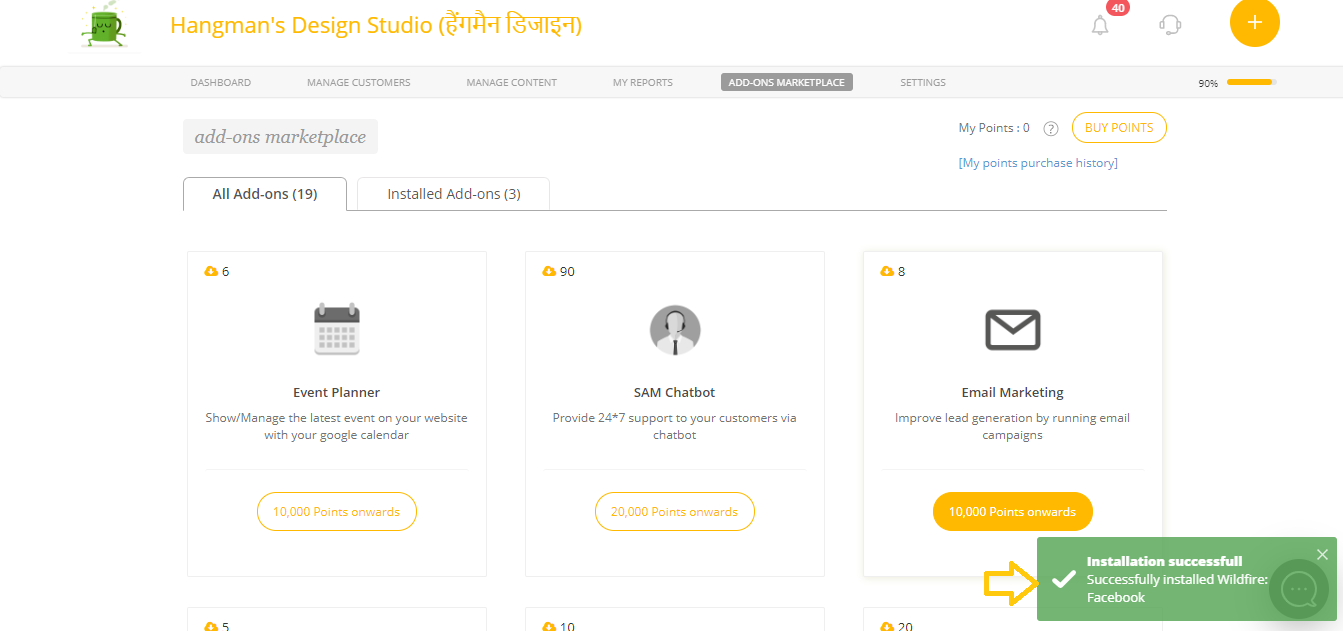Image resolution: width=1343 pixels, height=631 pixels.
Task: Click the Email Marketing title
Action: pyautogui.click(x=1013, y=392)
